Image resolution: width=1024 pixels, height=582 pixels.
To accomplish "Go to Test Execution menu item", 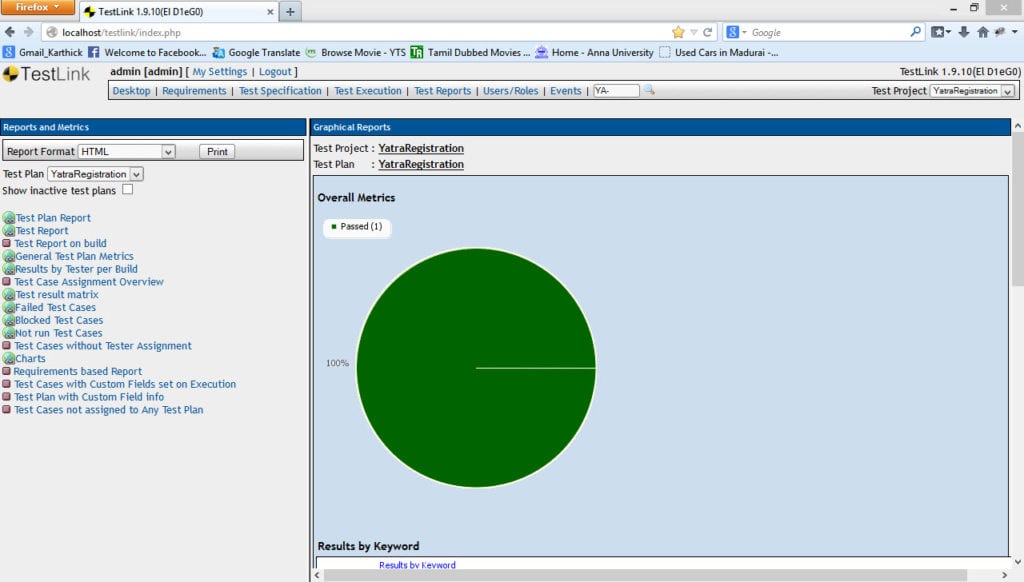I will click(x=367, y=91).
